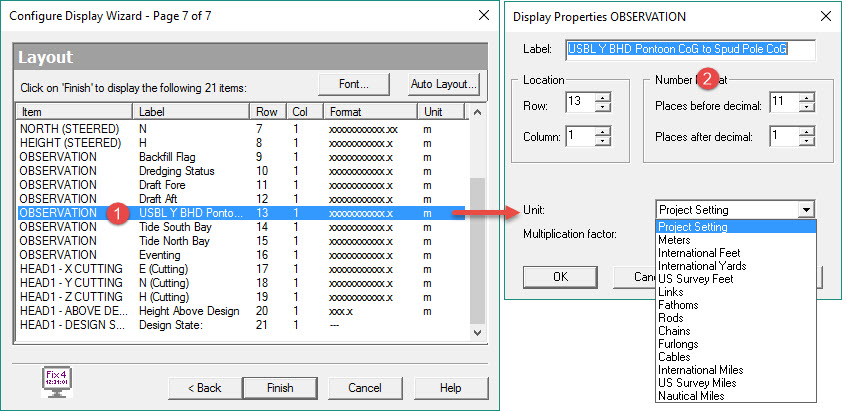Click the Finish button

point(281,387)
